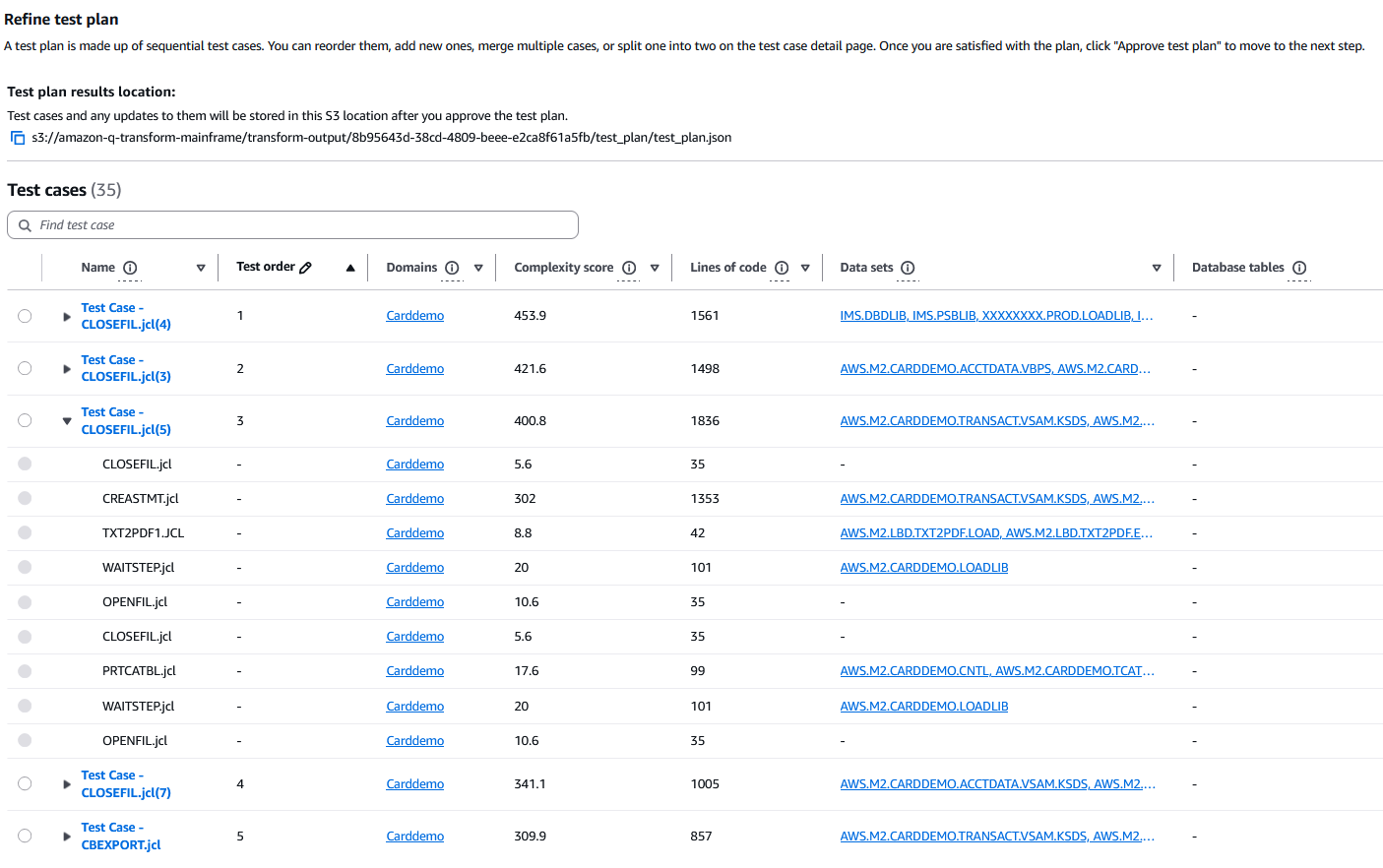Click the edit pencil next to Test order

[x=306, y=268]
